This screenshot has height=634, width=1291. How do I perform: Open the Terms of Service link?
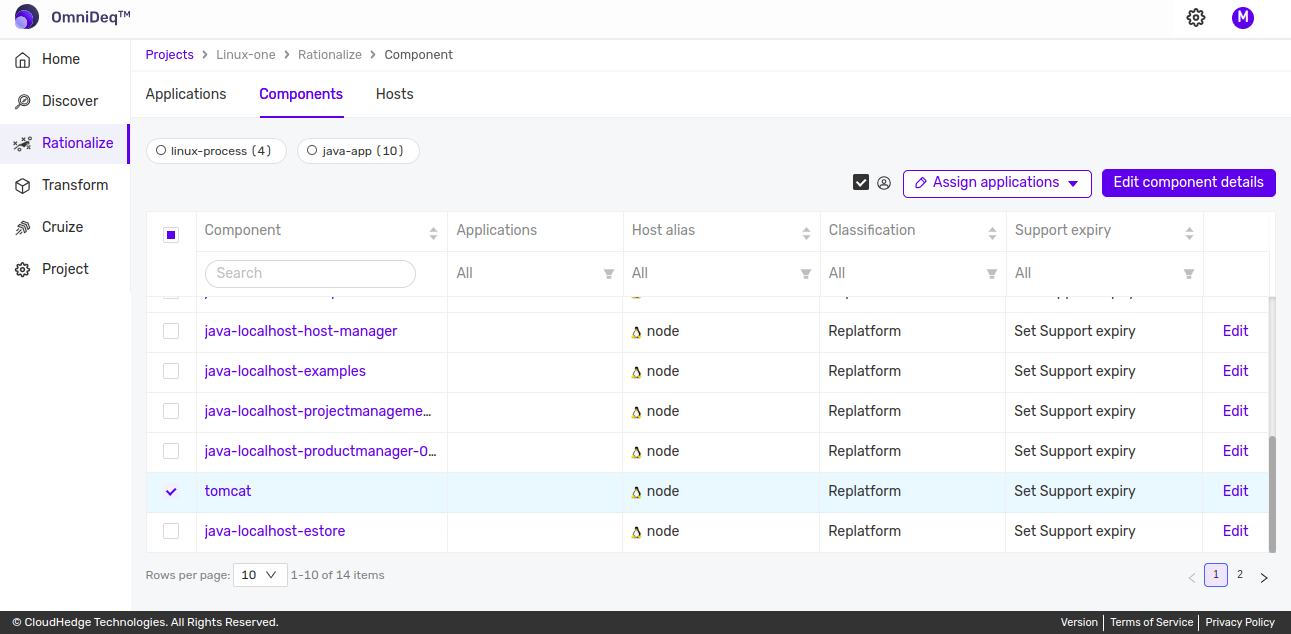[1152, 622]
